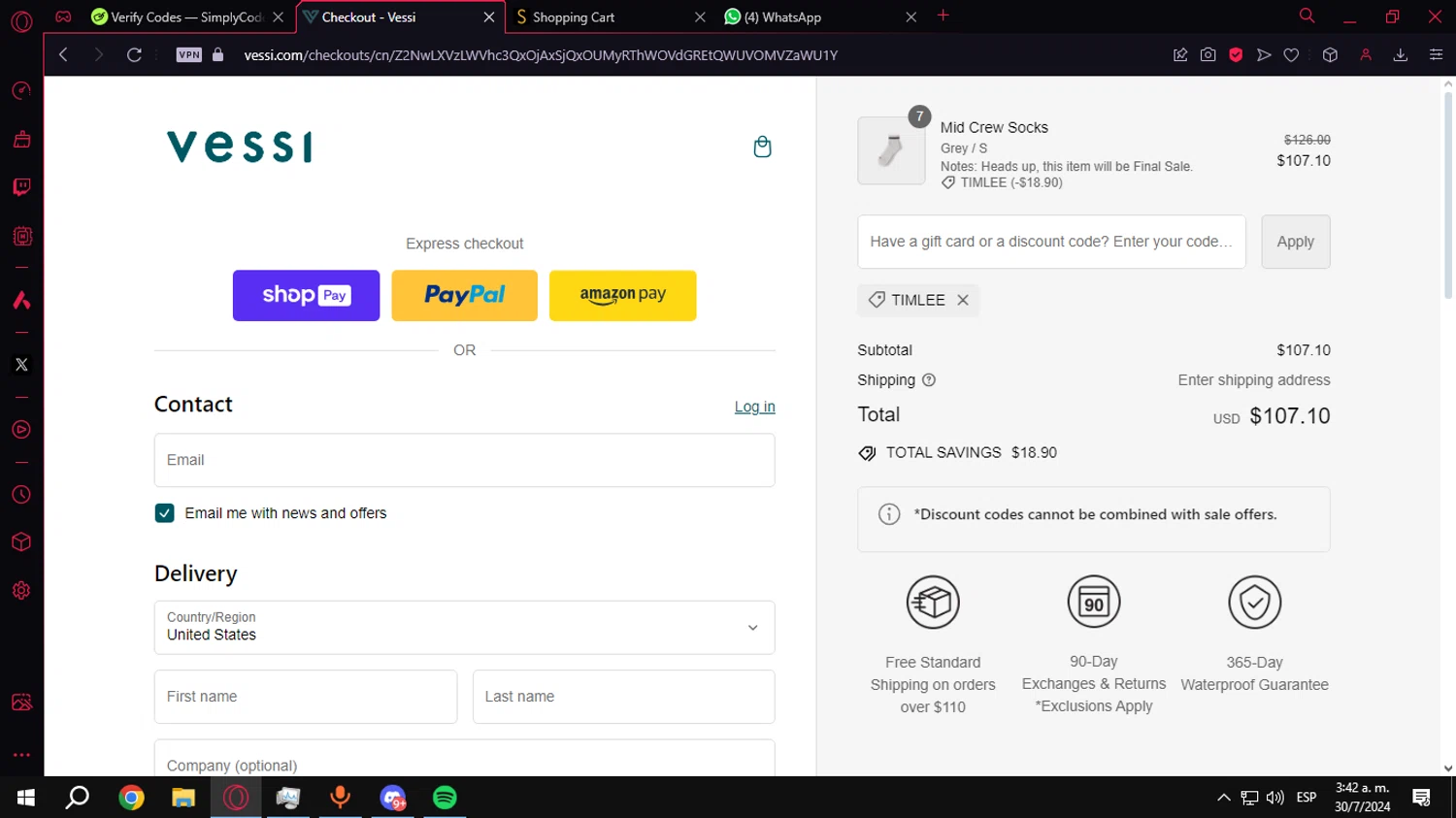Open the ad blocker shield icon
The image size is (1456, 818).
pos(1236,55)
